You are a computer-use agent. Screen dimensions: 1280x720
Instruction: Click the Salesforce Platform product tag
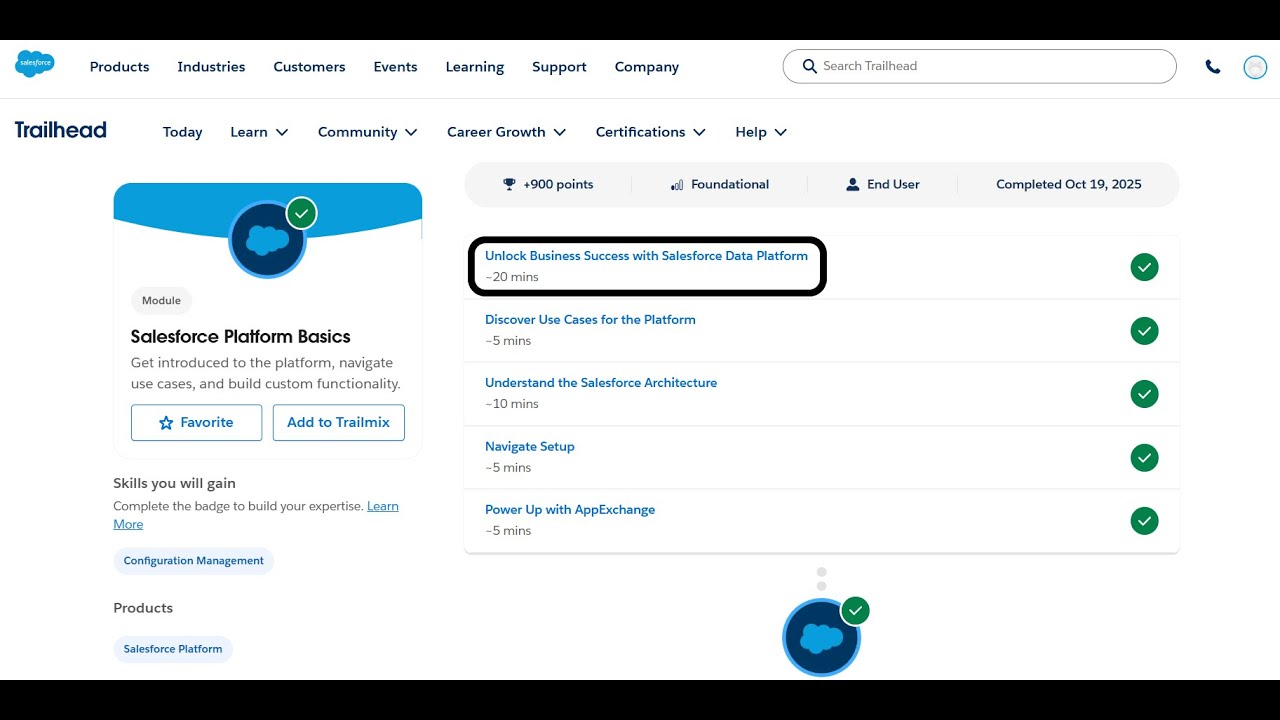173,649
